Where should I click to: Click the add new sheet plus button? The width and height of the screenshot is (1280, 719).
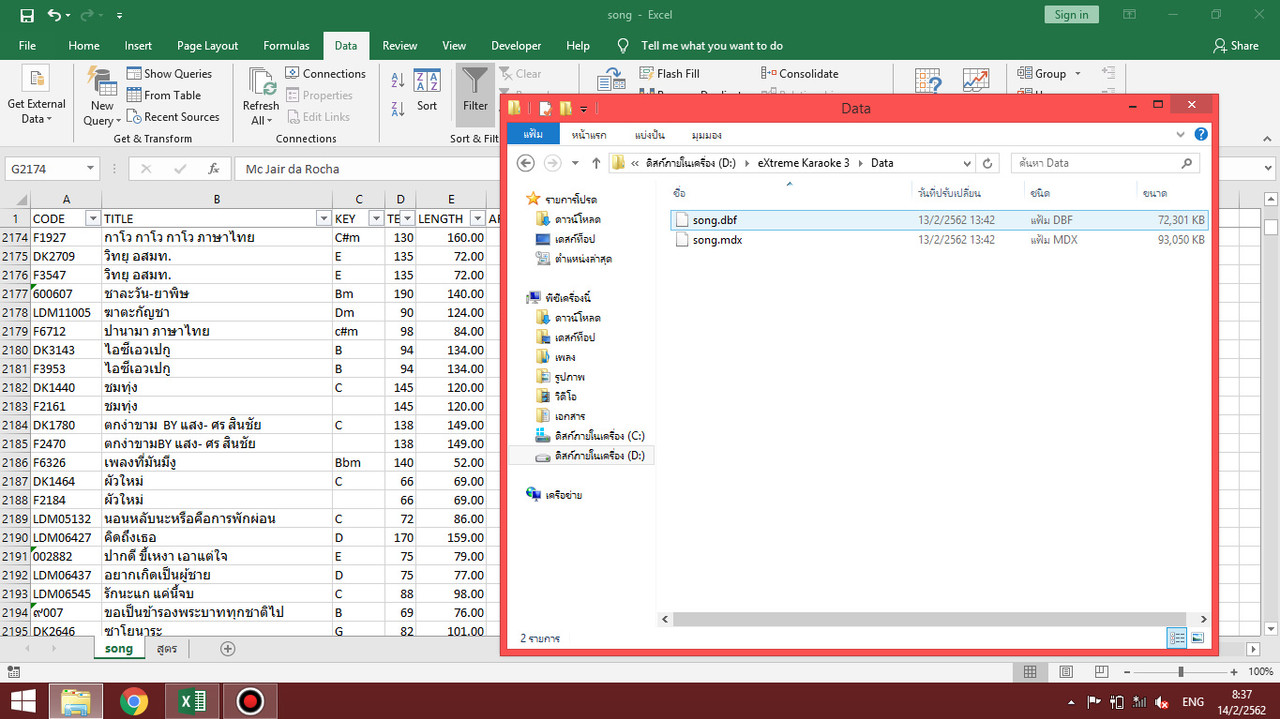(228, 648)
